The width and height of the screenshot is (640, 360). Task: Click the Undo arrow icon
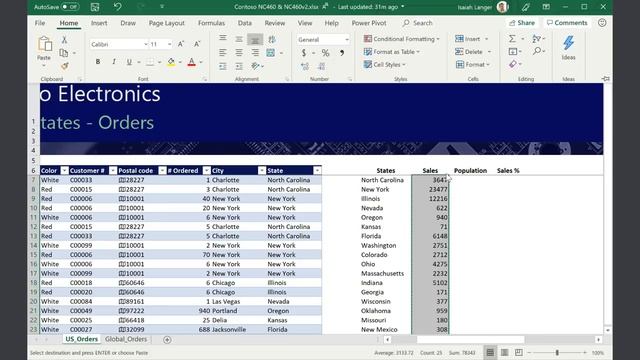118,7
